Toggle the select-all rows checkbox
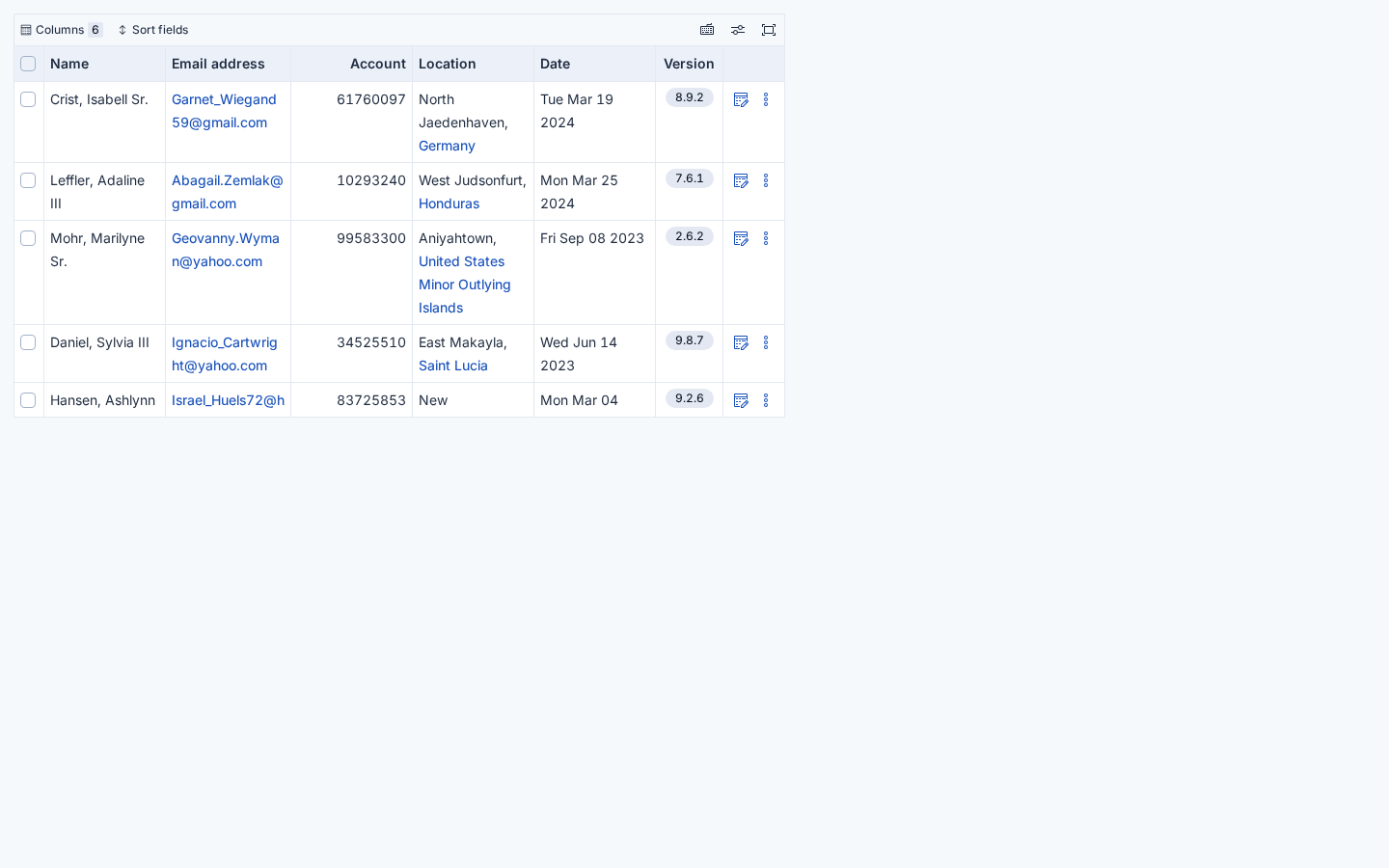Image resolution: width=1389 pixels, height=868 pixels. pyautogui.click(x=28, y=64)
